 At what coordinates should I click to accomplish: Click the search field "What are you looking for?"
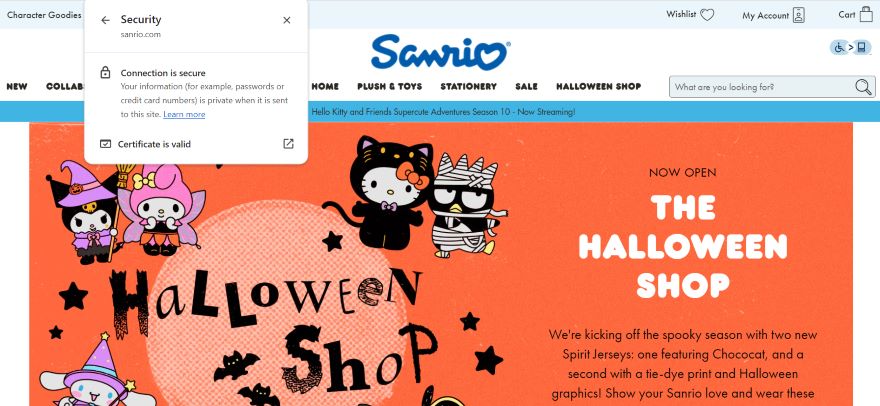coord(762,87)
